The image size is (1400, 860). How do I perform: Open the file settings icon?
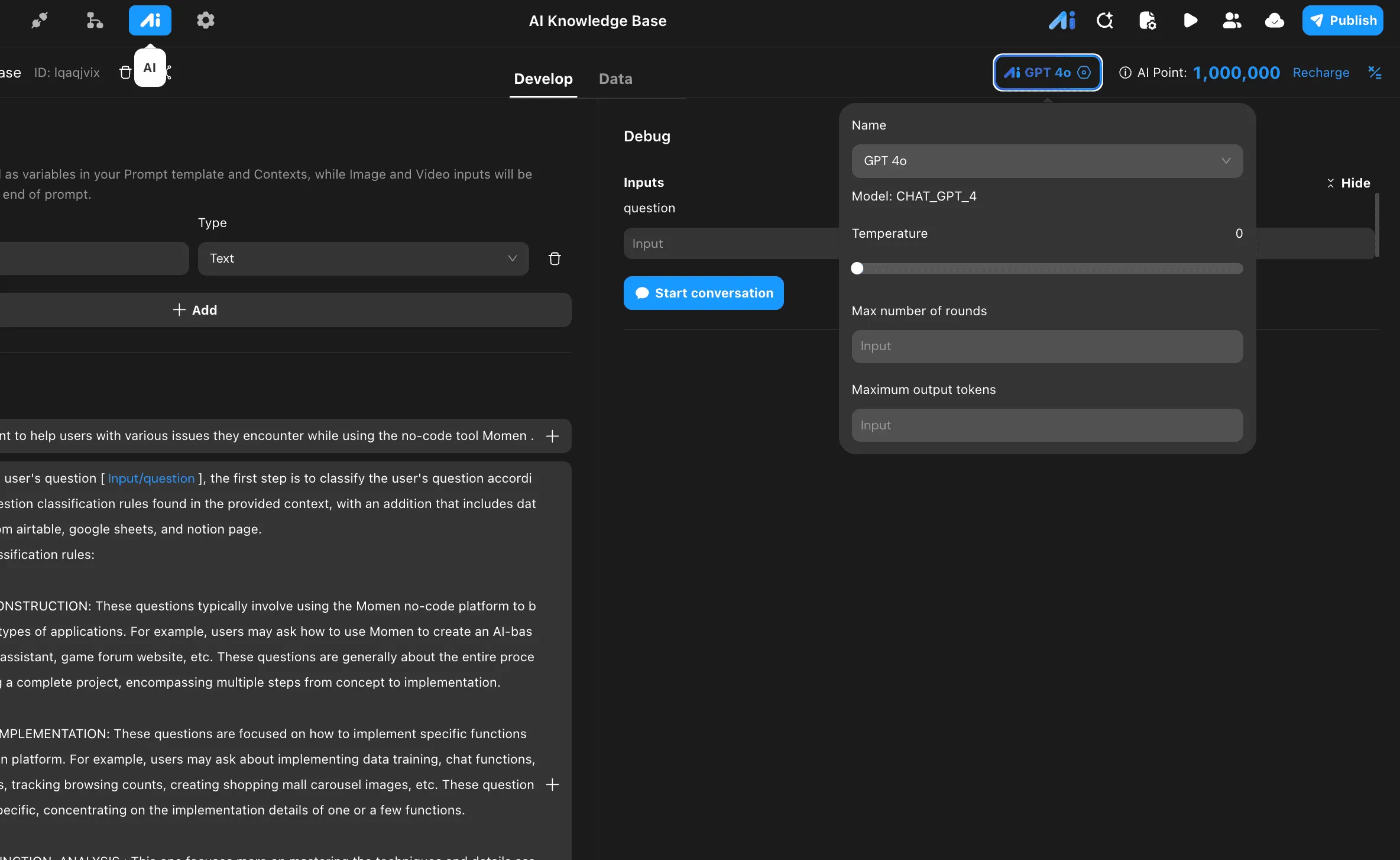point(1148,21)
